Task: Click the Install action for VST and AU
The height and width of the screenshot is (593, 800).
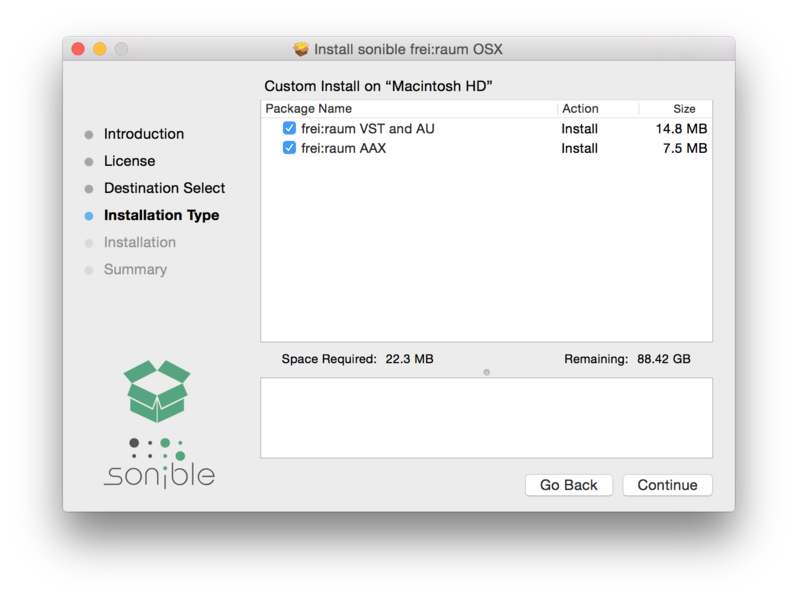Action: (x=580, y=129)
